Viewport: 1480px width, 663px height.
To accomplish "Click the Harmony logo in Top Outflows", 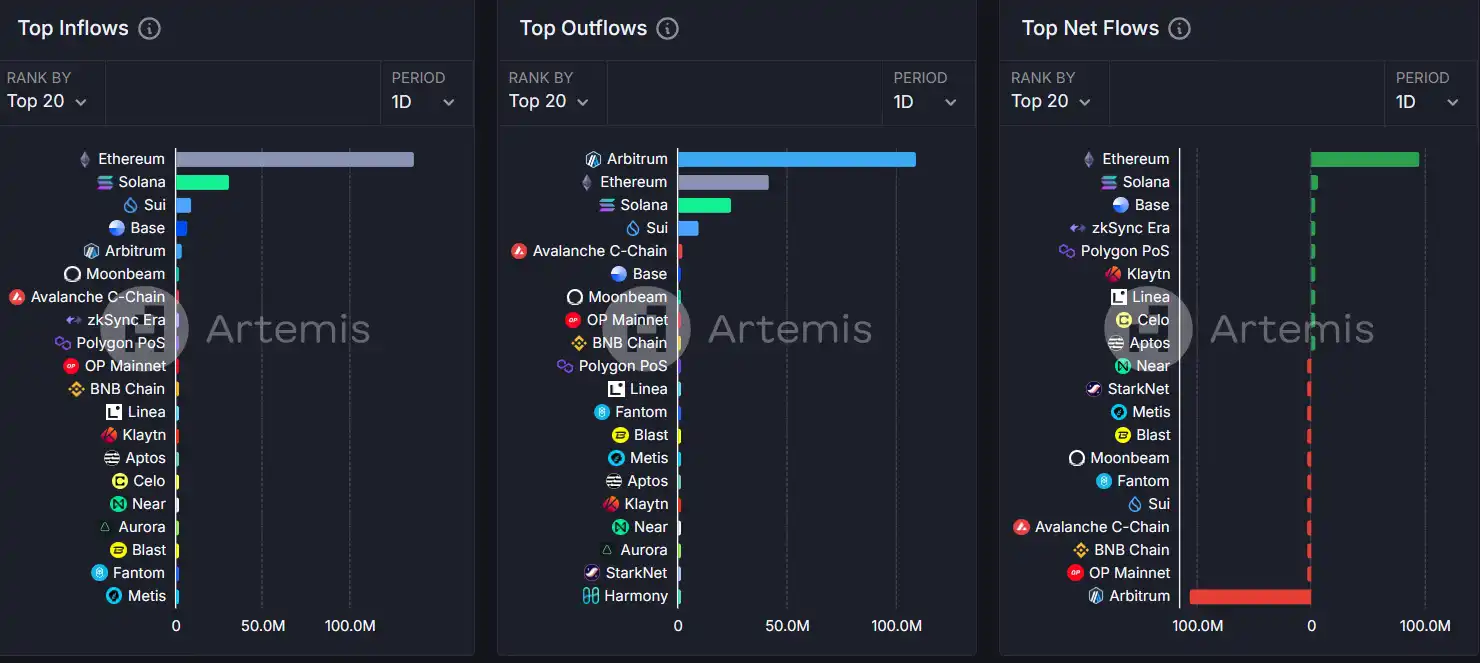I will [591, 596].
